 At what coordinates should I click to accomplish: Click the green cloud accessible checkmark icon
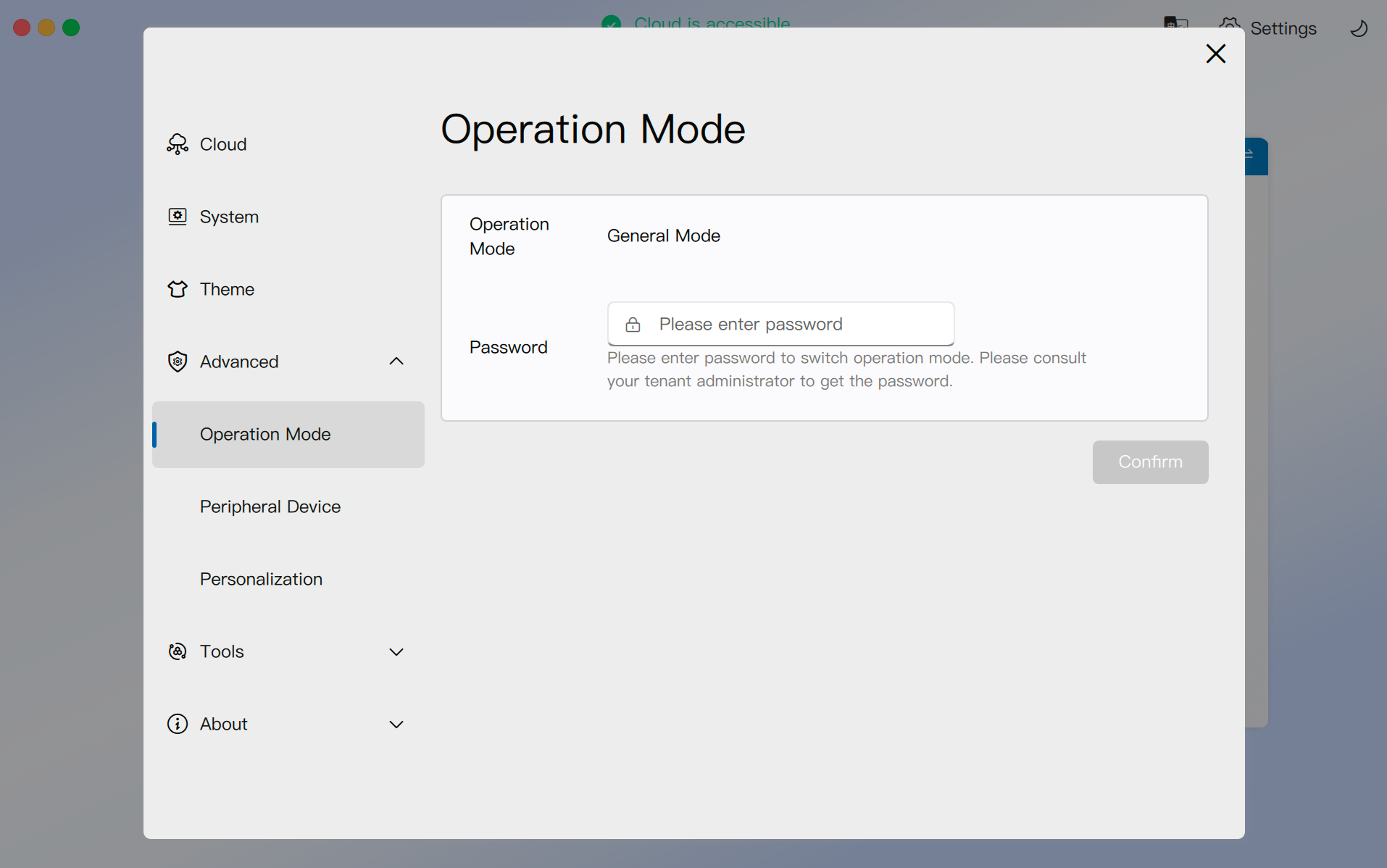point(611,22)
